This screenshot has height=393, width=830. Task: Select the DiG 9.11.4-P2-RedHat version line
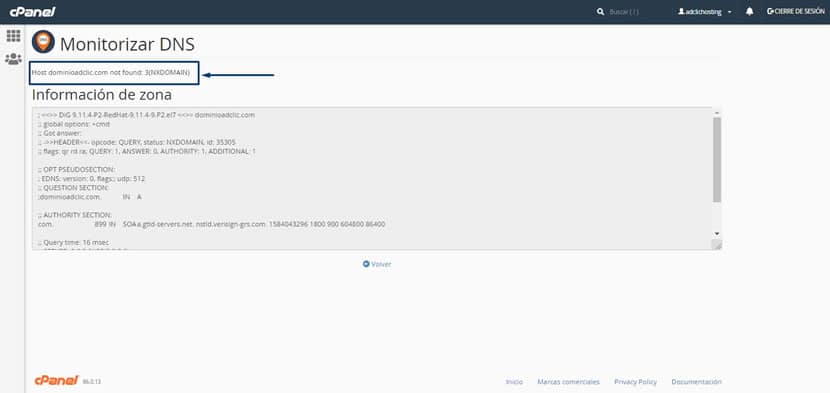coord(147,115)
